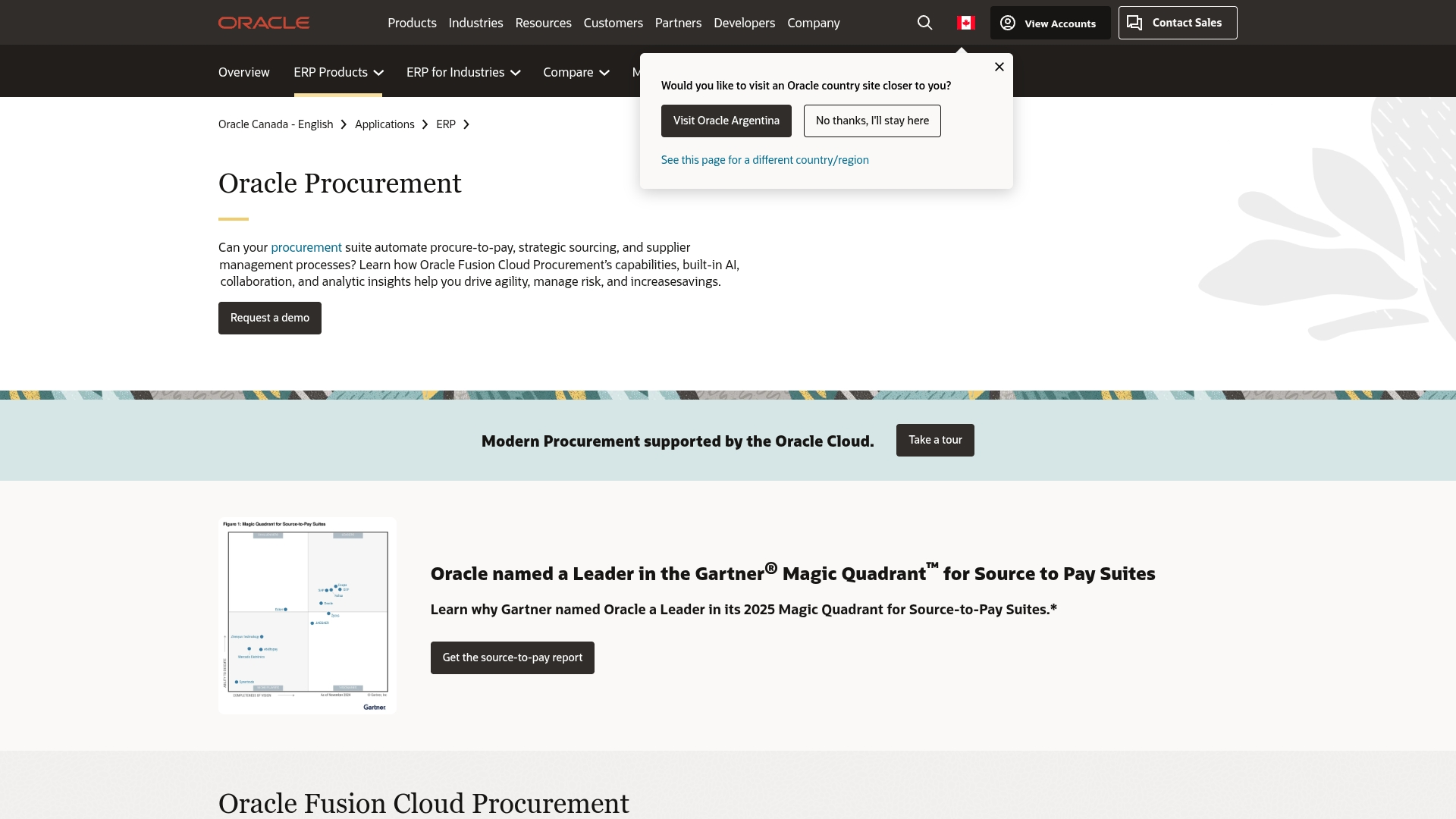Click Visit Oracle Argentina button
This screenshot has height=819, width=1456.
726,121
